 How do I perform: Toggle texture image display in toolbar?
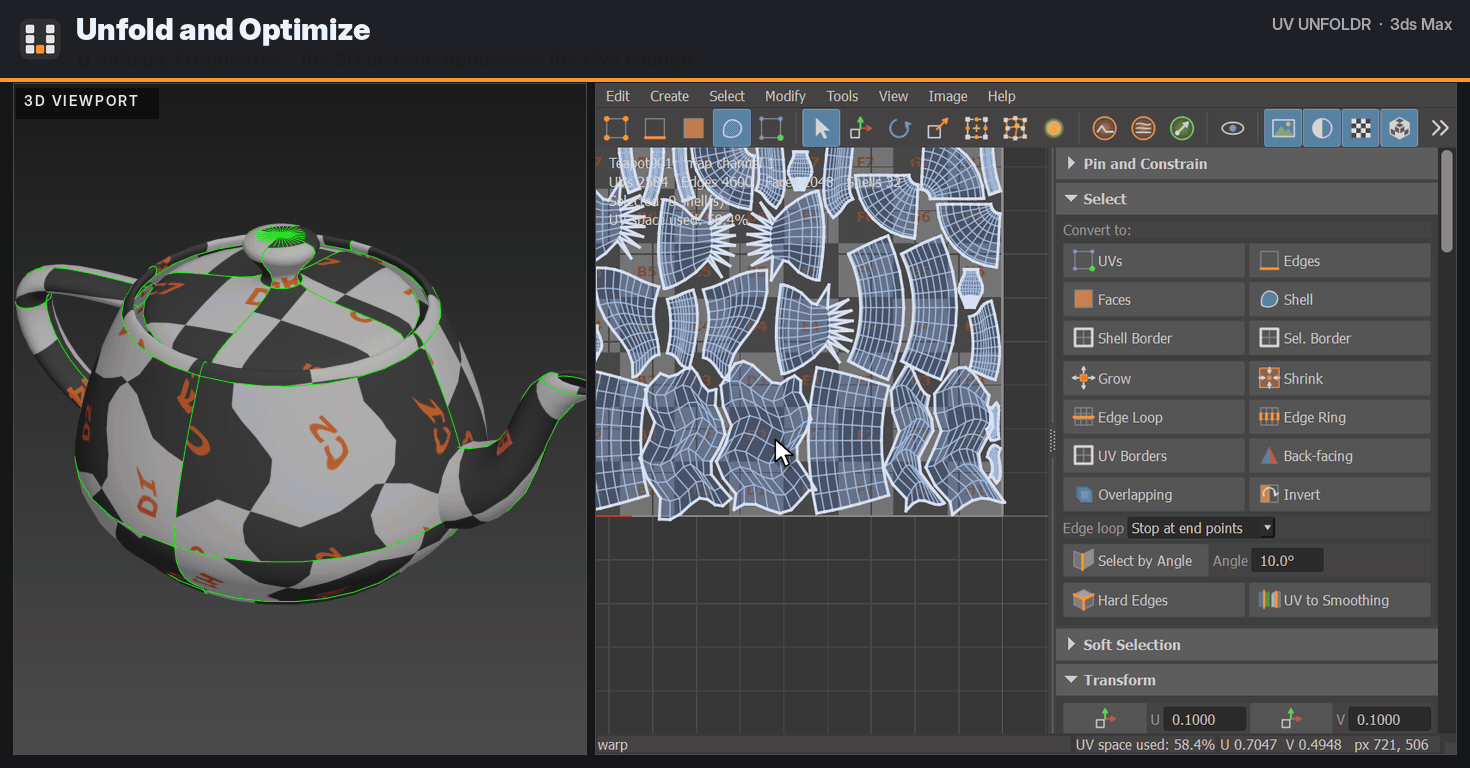click(1283, 128)
